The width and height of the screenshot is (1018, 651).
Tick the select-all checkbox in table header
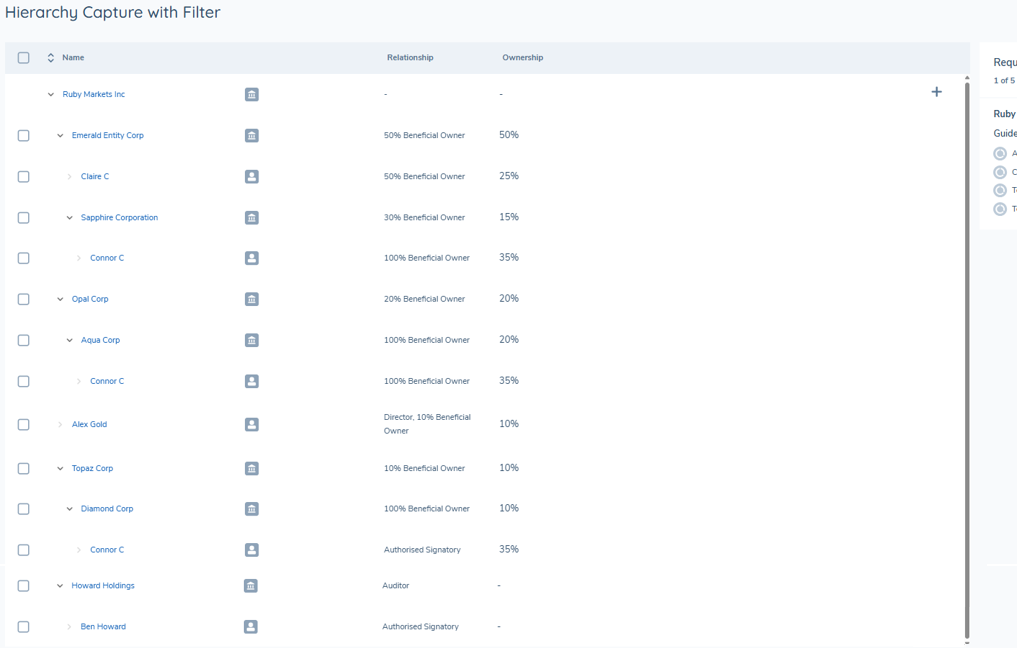tap(23, 58)
